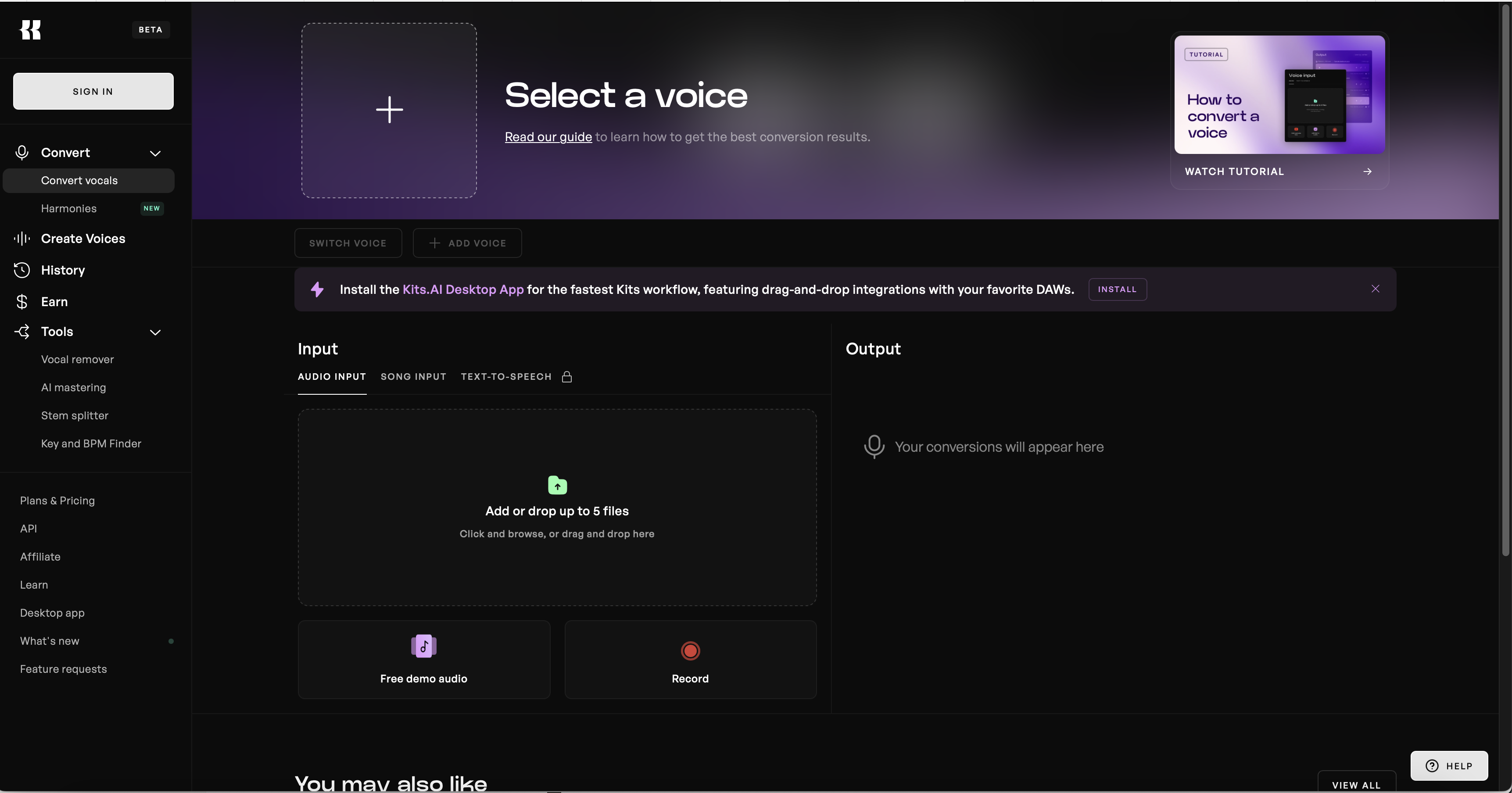
Task: Open the How to convert tutorial thumbnail
Action: (1279, 94)
